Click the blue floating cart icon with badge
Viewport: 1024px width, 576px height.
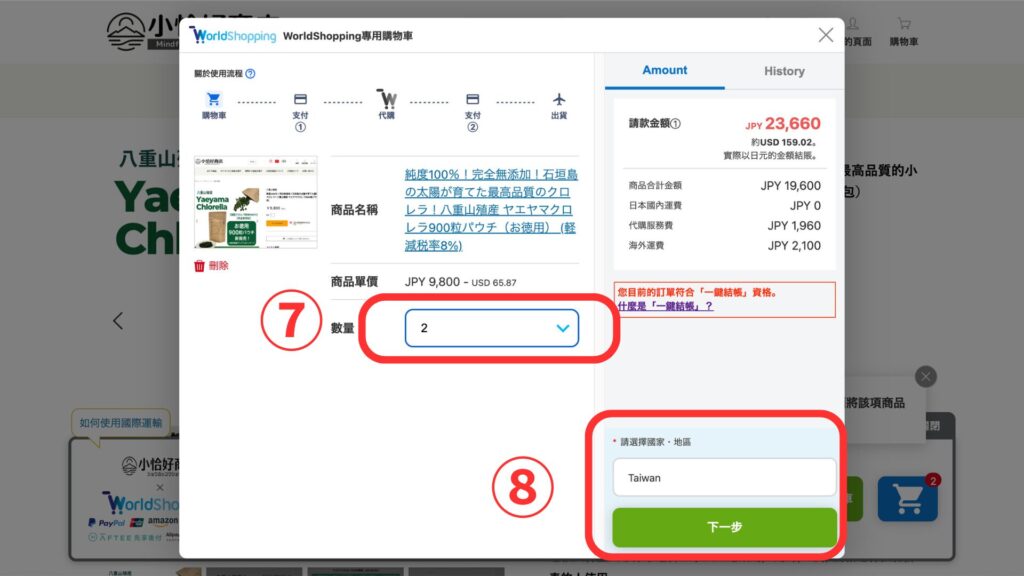pyautogui.click(x=907, y=499)
